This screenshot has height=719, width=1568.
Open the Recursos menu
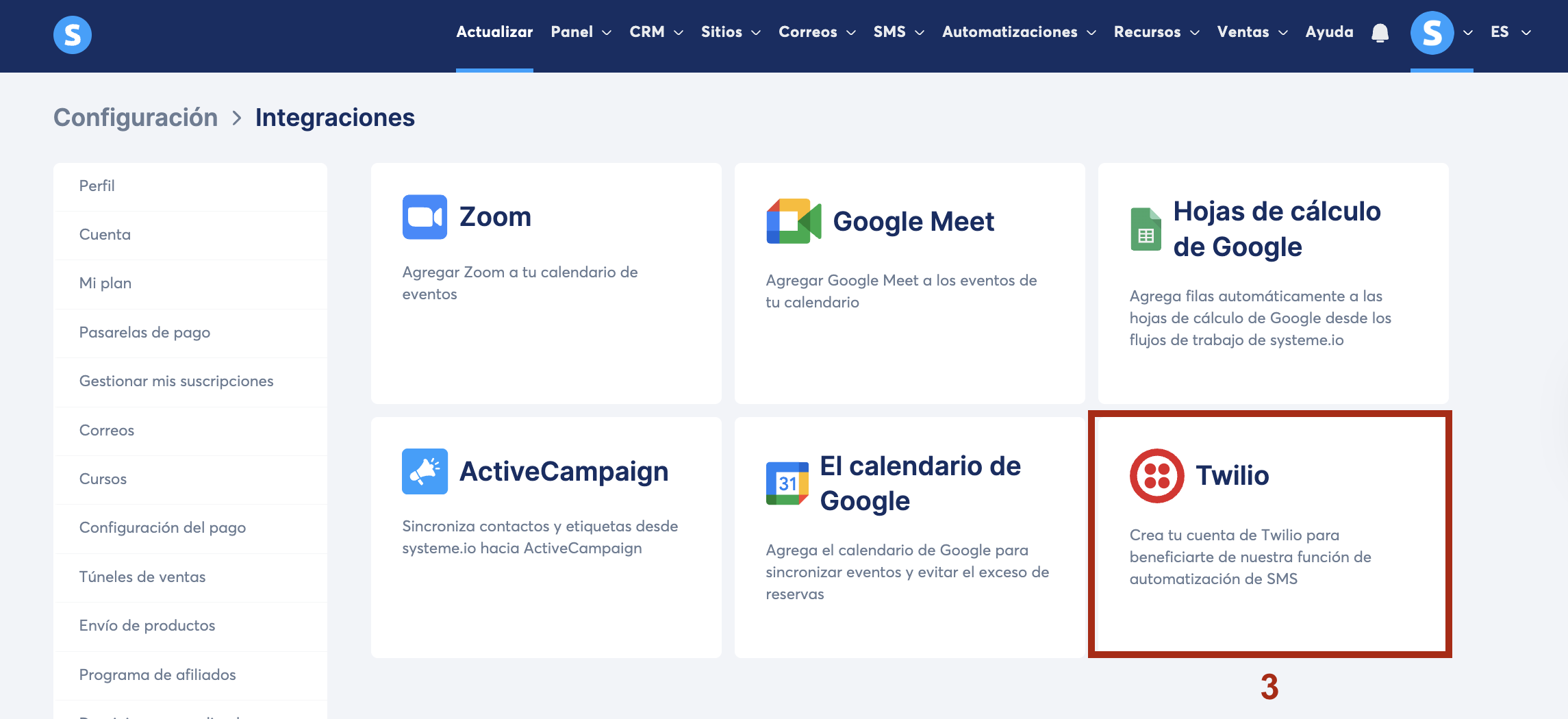click(x=1148, y=32)
